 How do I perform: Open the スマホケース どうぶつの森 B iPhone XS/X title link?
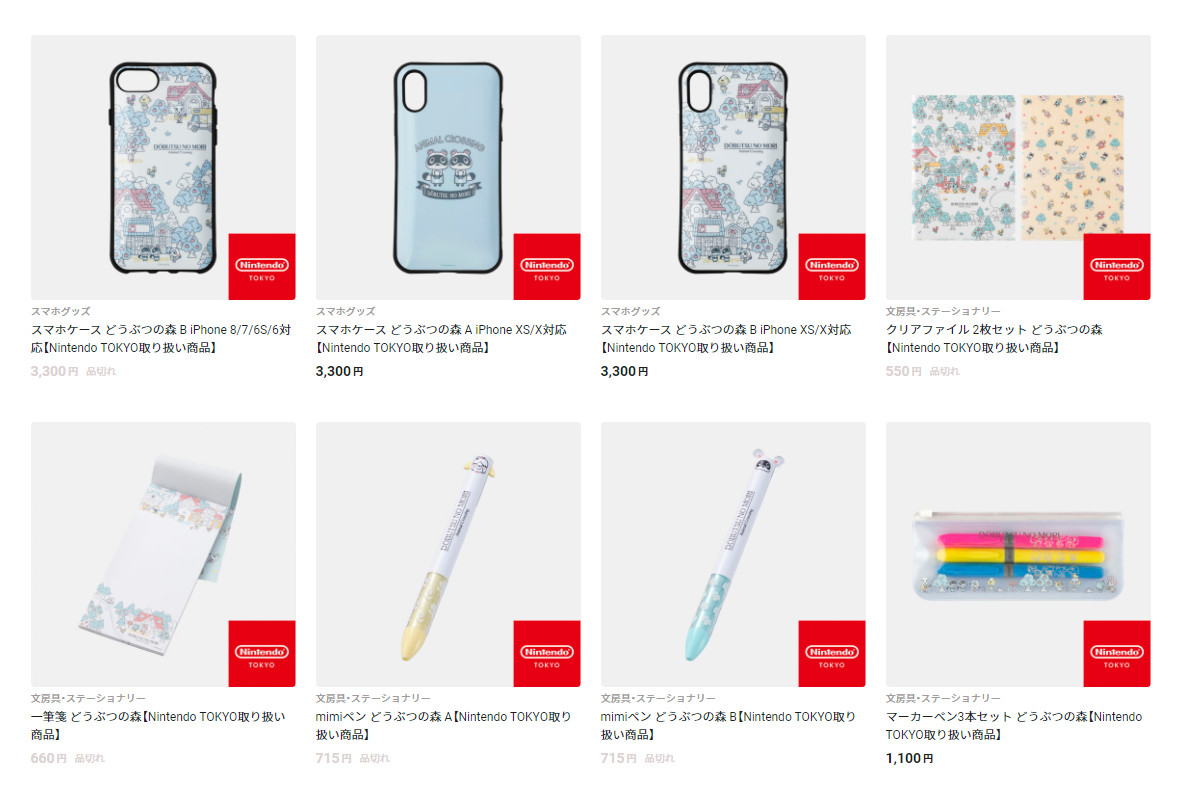point(726,339)
